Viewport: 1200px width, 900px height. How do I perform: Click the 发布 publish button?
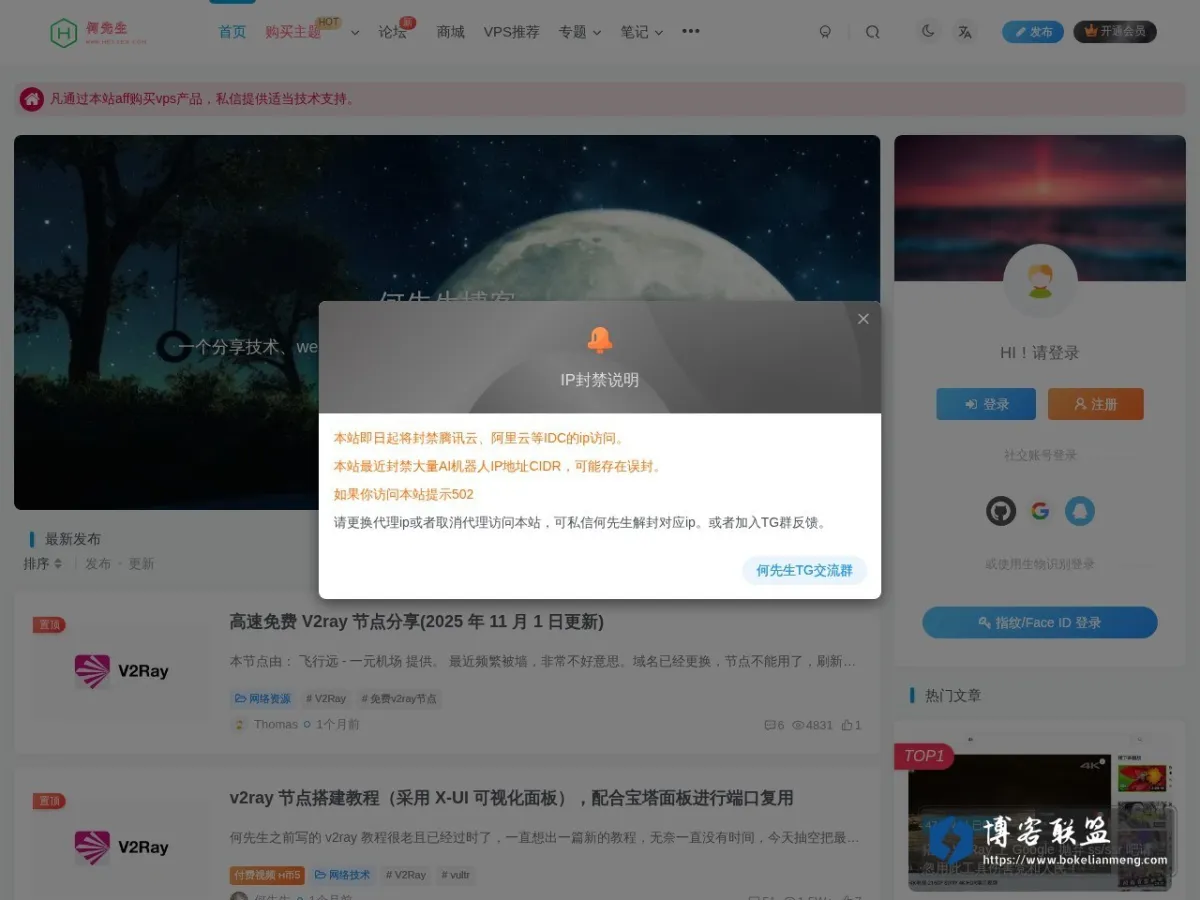1033,32
